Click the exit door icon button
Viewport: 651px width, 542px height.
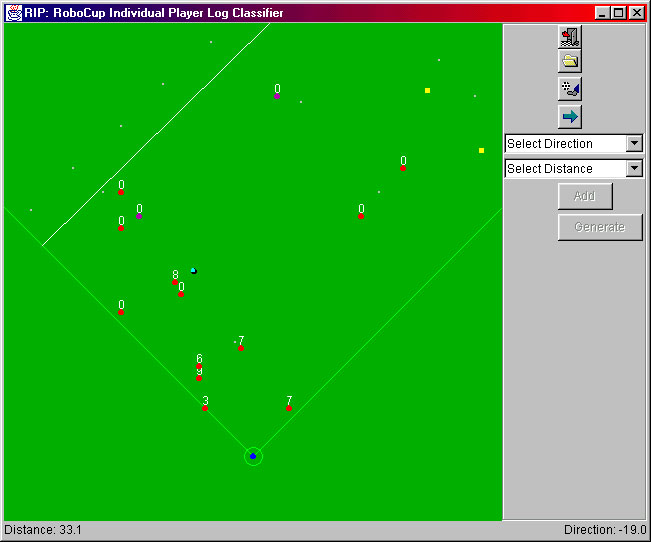click(570, 37)
